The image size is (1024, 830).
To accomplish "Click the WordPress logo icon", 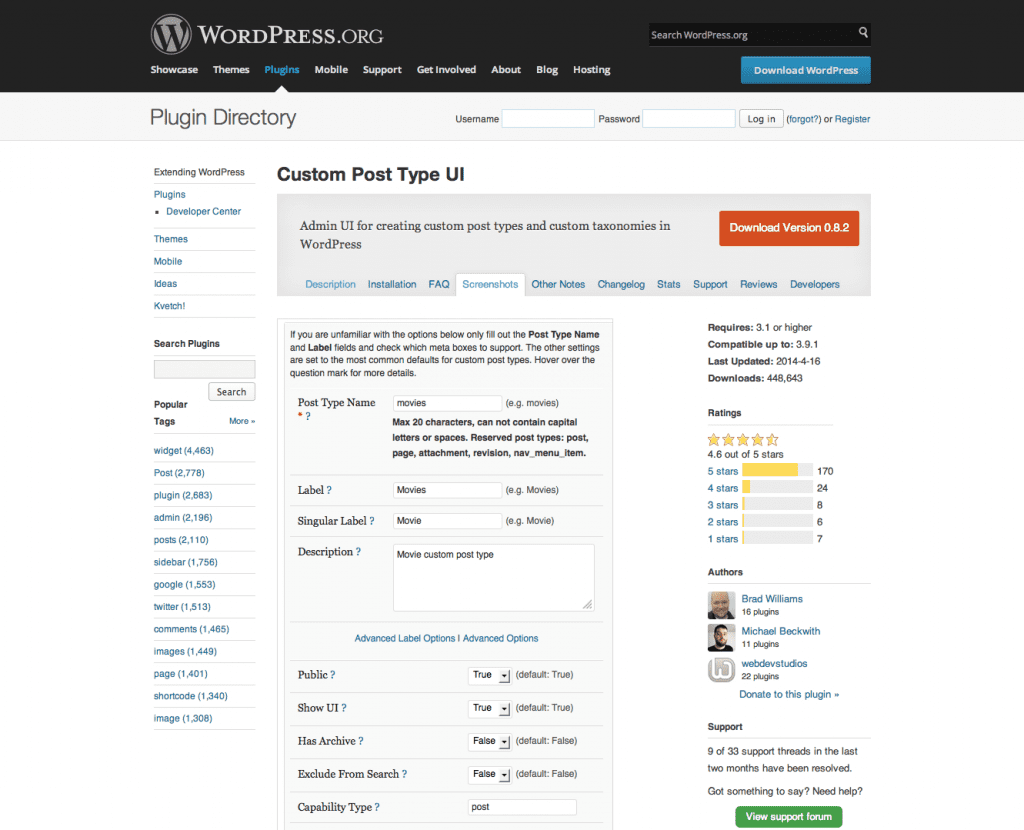I will coord(171,35).
